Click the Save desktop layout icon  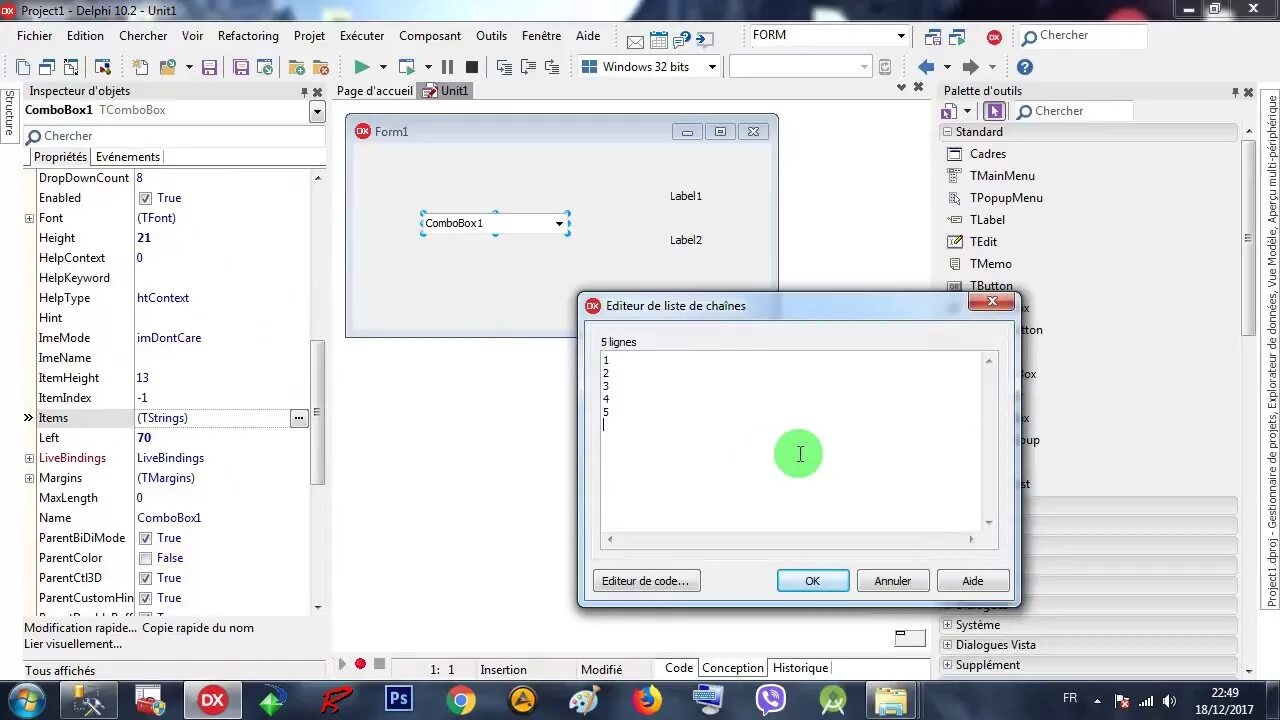pos(933,36)
